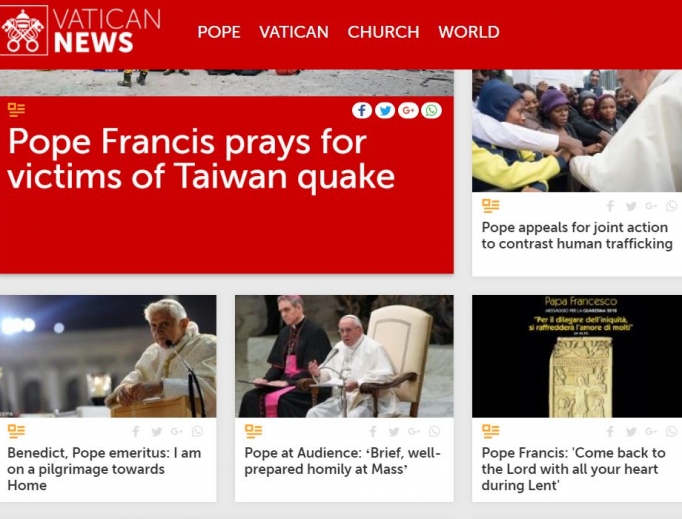Open the POPE menu section
Screen dimensions: 682x519
pos(219,32)
